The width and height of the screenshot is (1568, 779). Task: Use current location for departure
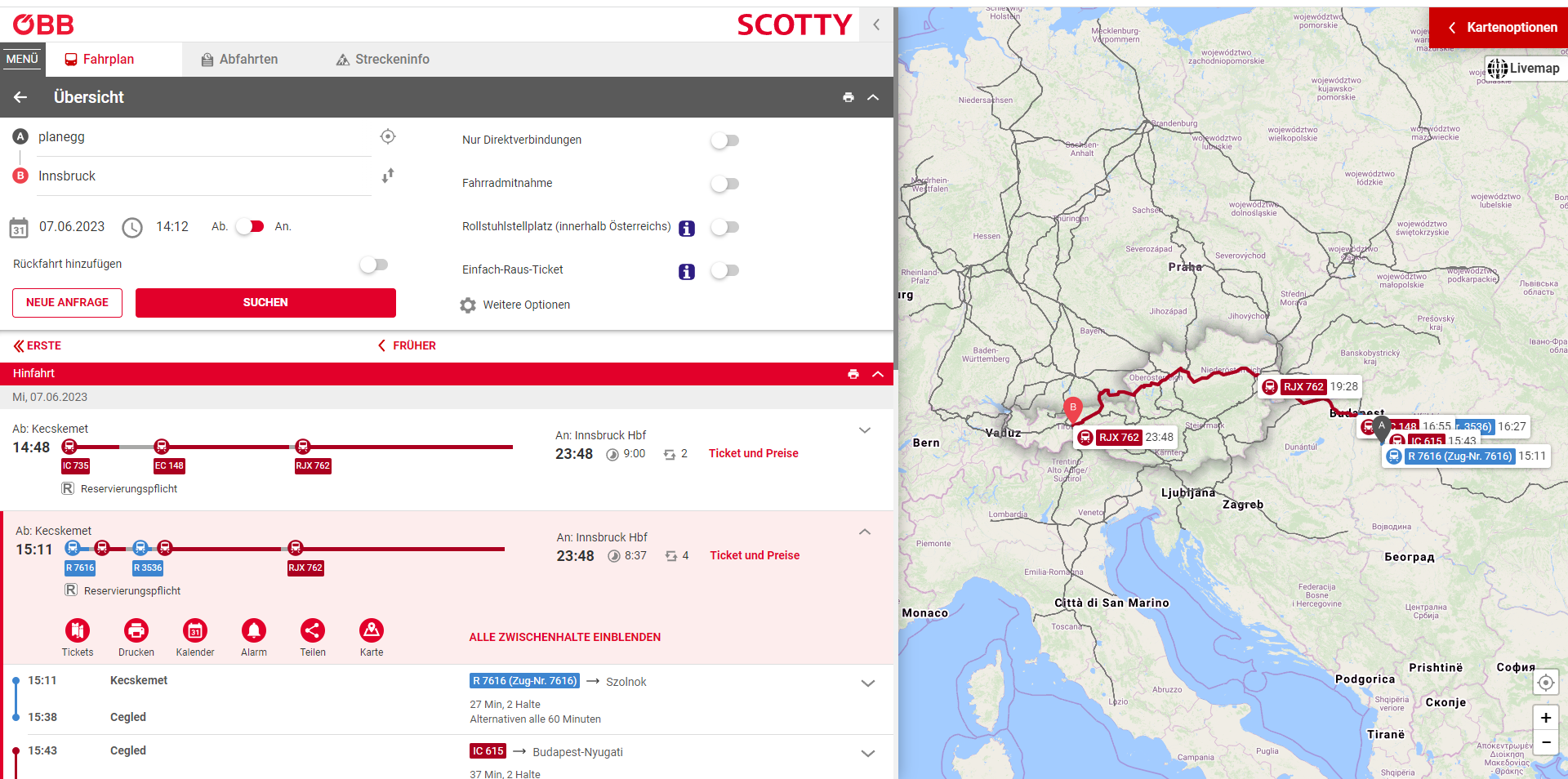388,136
